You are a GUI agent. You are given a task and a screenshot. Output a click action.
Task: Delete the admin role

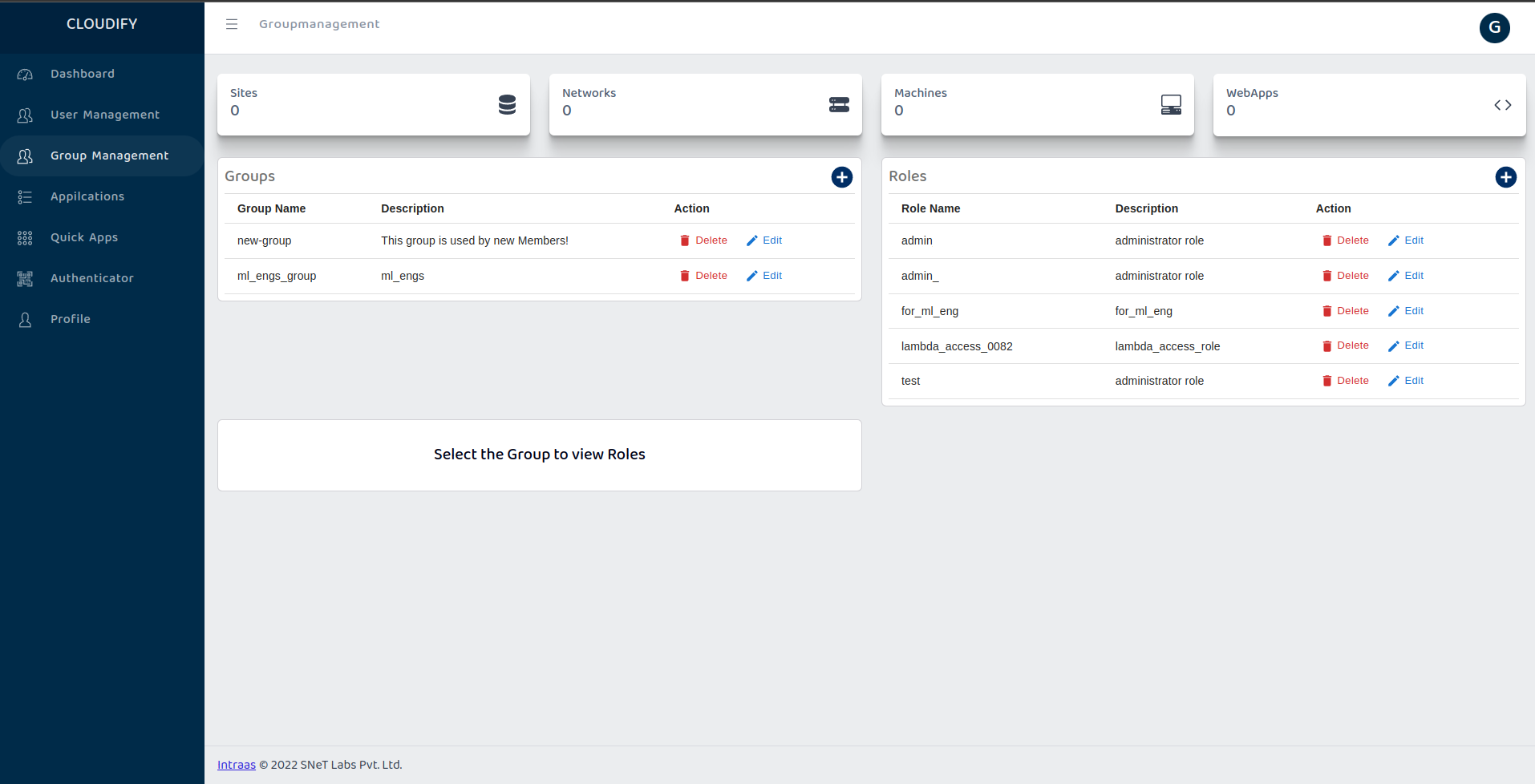click(x=1345, y=240)
